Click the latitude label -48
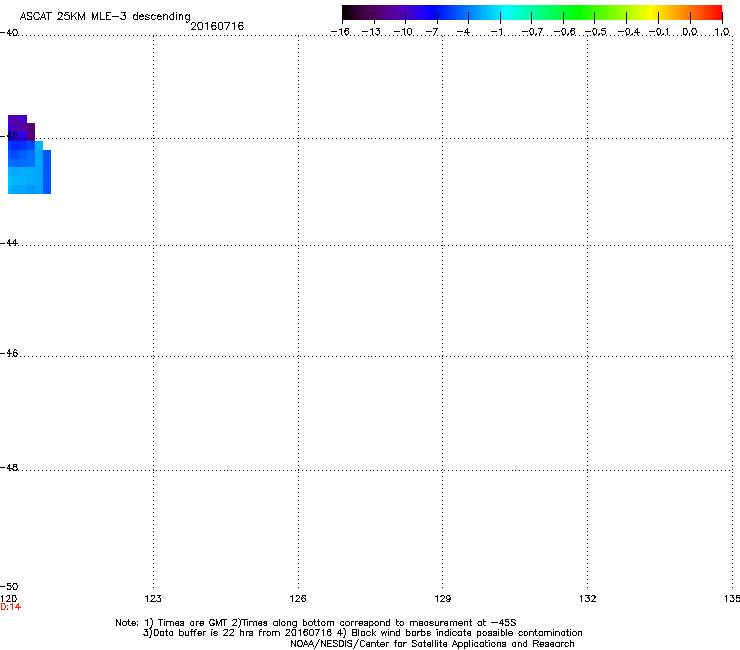The width and height of the screenshot is (740, 650). coord(9,468)
